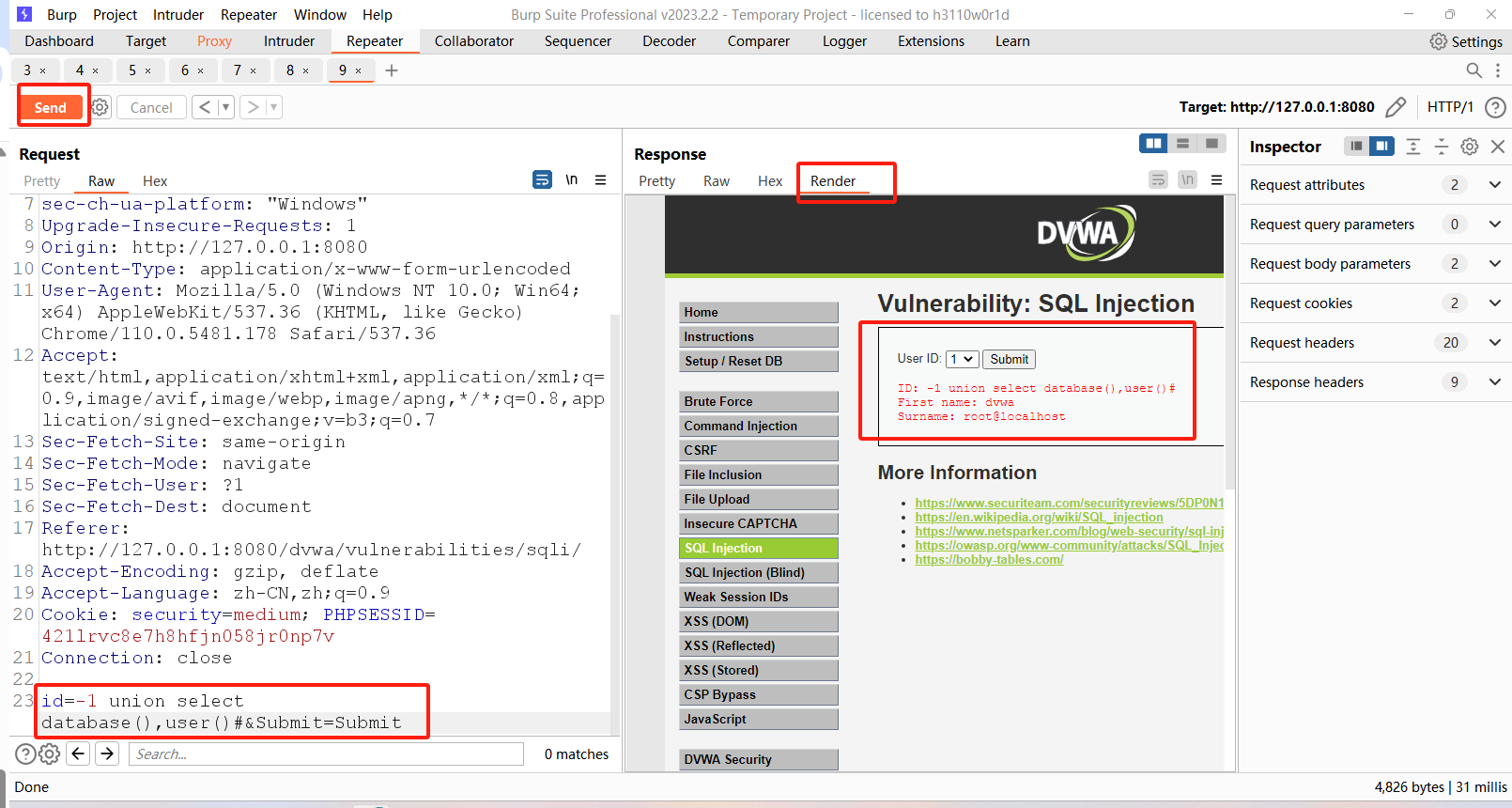The image size is (1512, 808).
Task: Open the response panel hamburger menu
Action: tap(1217, 179)
